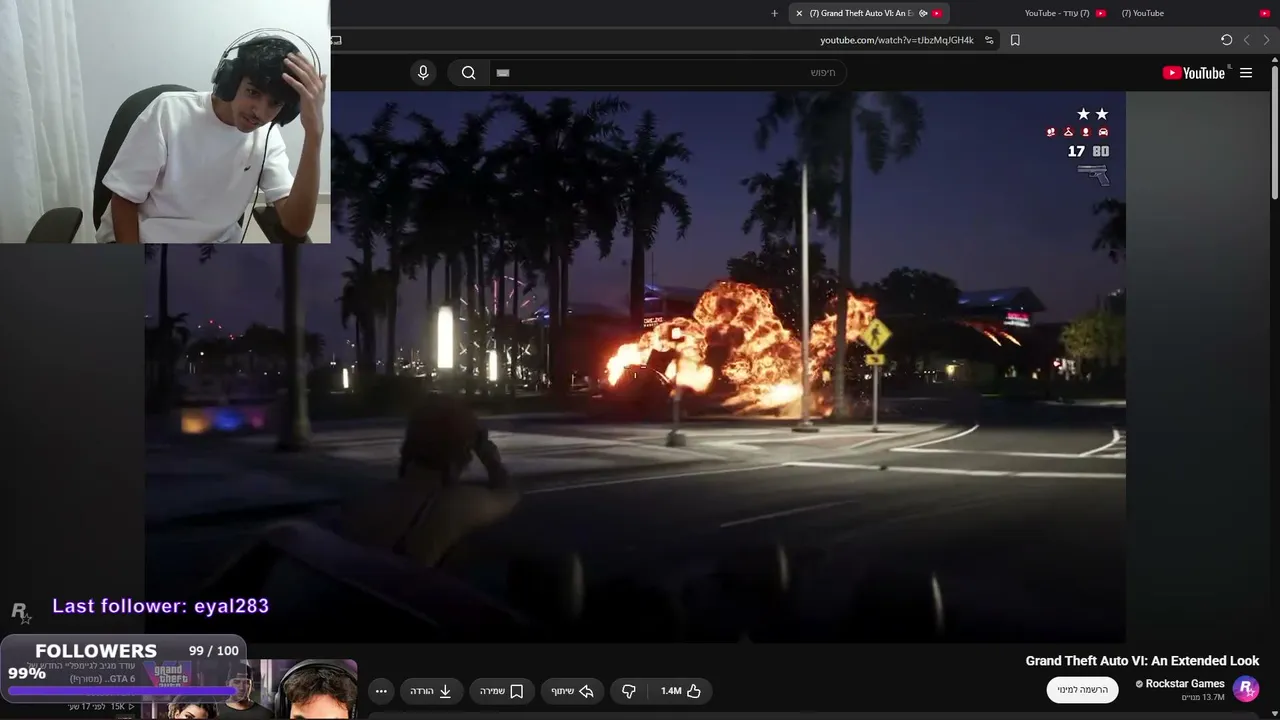Open the suggested GTA 6 video thumbnail
Screen dimensions: 1280x720
(248, 689)
